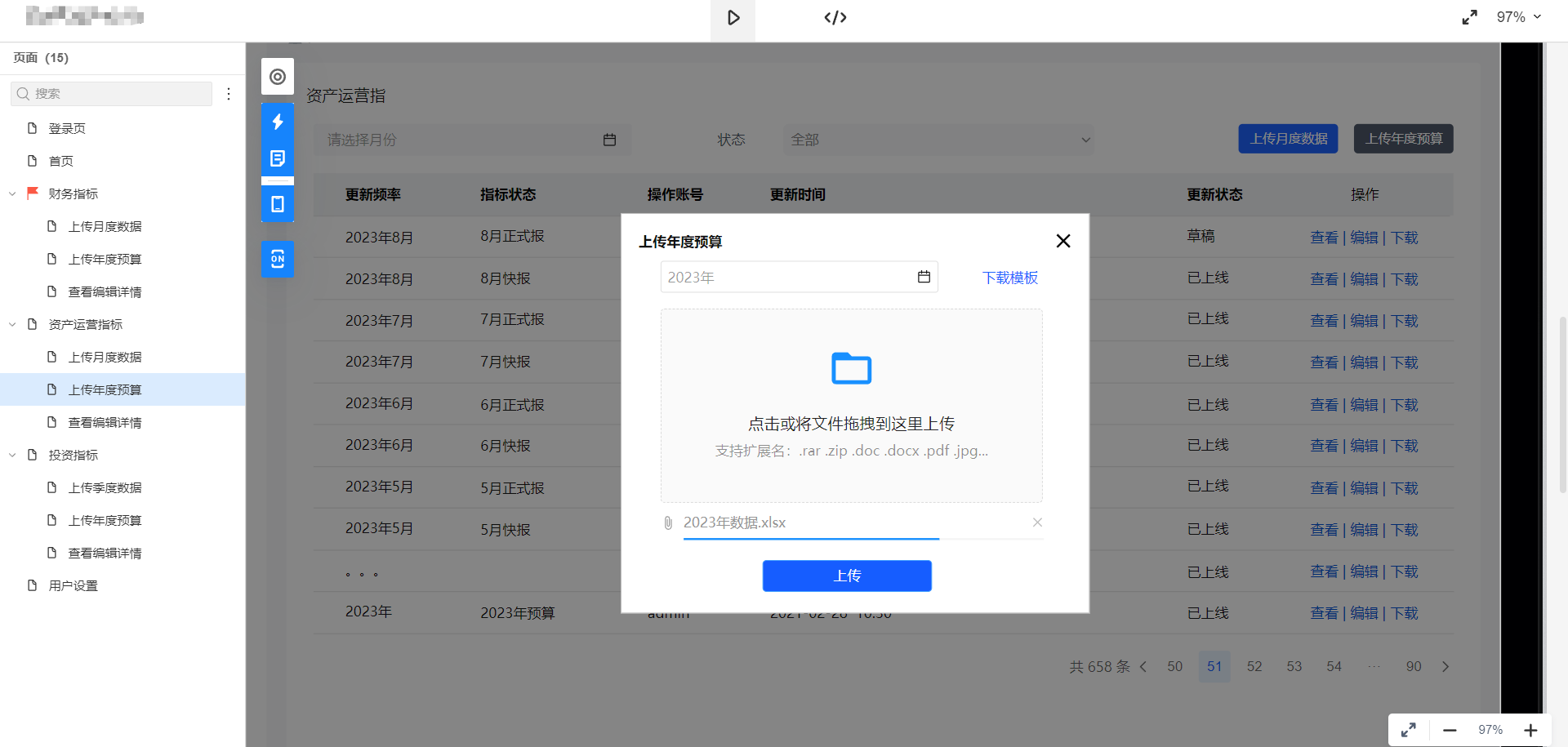Click the bottom-right fit-to-screen expand icon
Image resolution: width=1568 pixels, height=747 pixels.
point(1409,730)
